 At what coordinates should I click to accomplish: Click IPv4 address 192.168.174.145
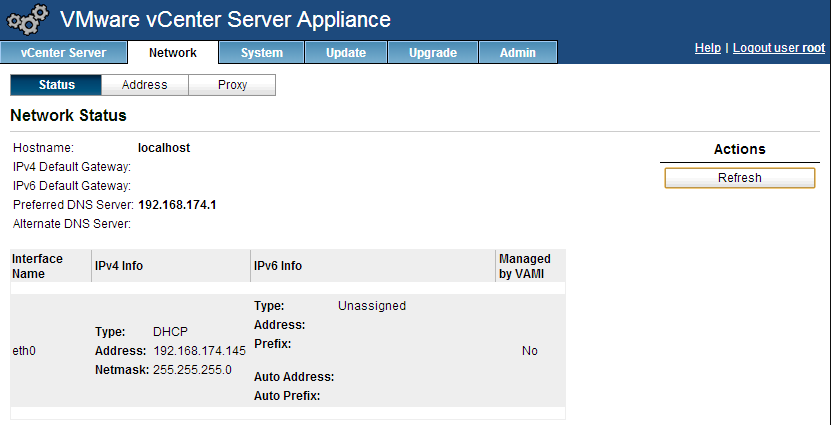click(200, 351)
